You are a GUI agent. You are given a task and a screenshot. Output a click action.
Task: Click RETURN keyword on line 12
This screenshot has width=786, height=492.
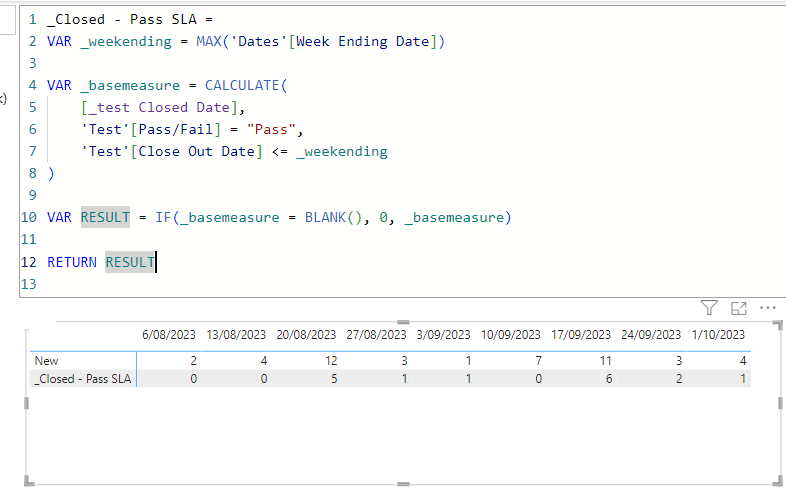(x=72, y=262)
